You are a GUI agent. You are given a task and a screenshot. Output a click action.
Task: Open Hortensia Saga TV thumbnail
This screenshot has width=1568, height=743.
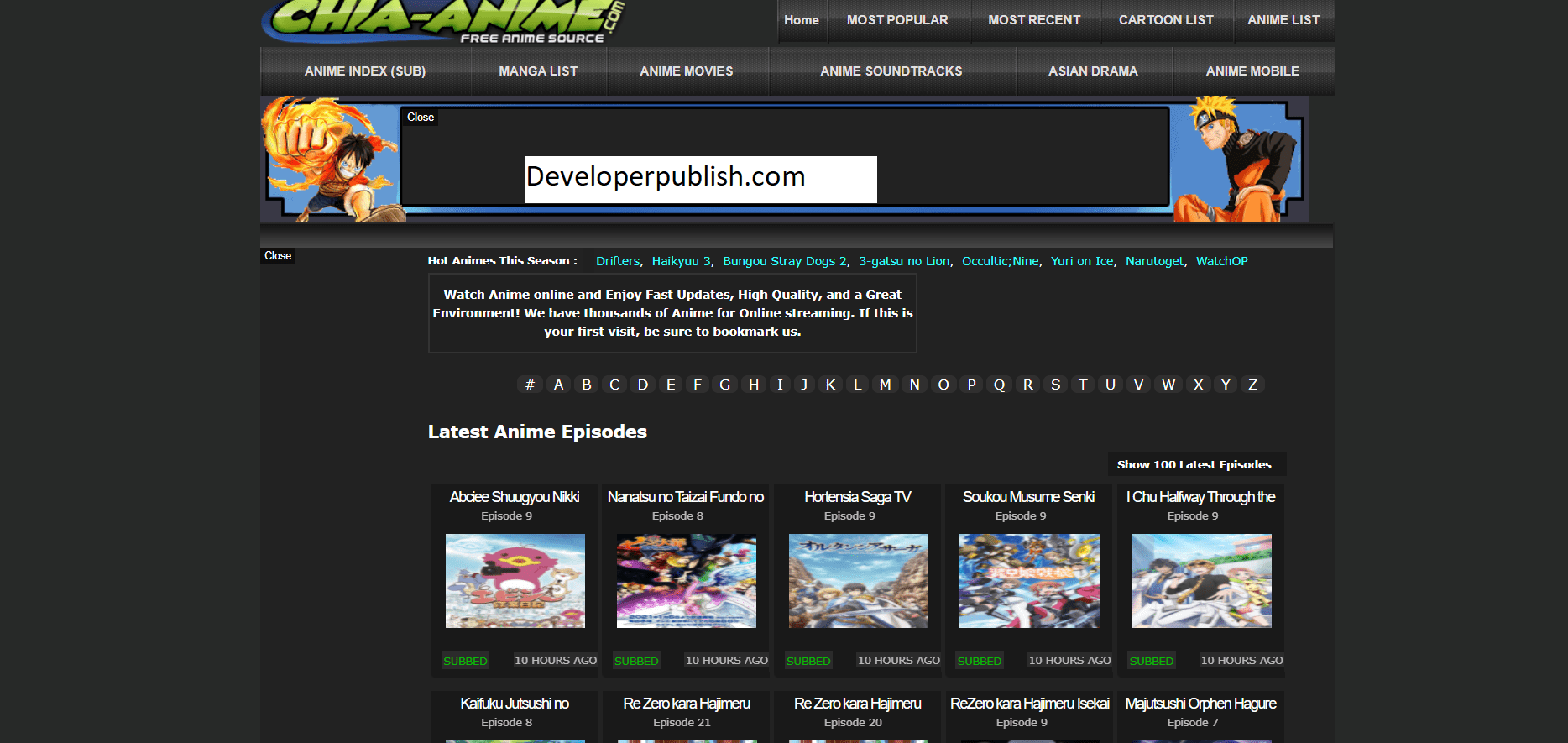pos(859,581)
